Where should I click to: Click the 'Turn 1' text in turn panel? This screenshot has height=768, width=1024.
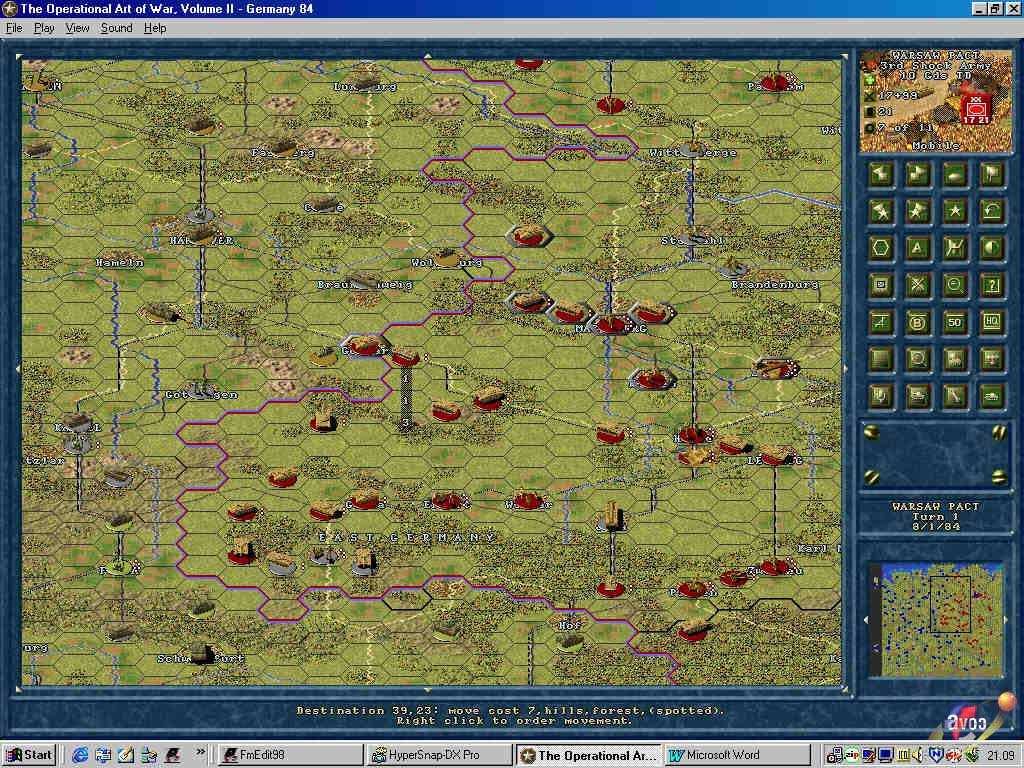click(935, 516)
